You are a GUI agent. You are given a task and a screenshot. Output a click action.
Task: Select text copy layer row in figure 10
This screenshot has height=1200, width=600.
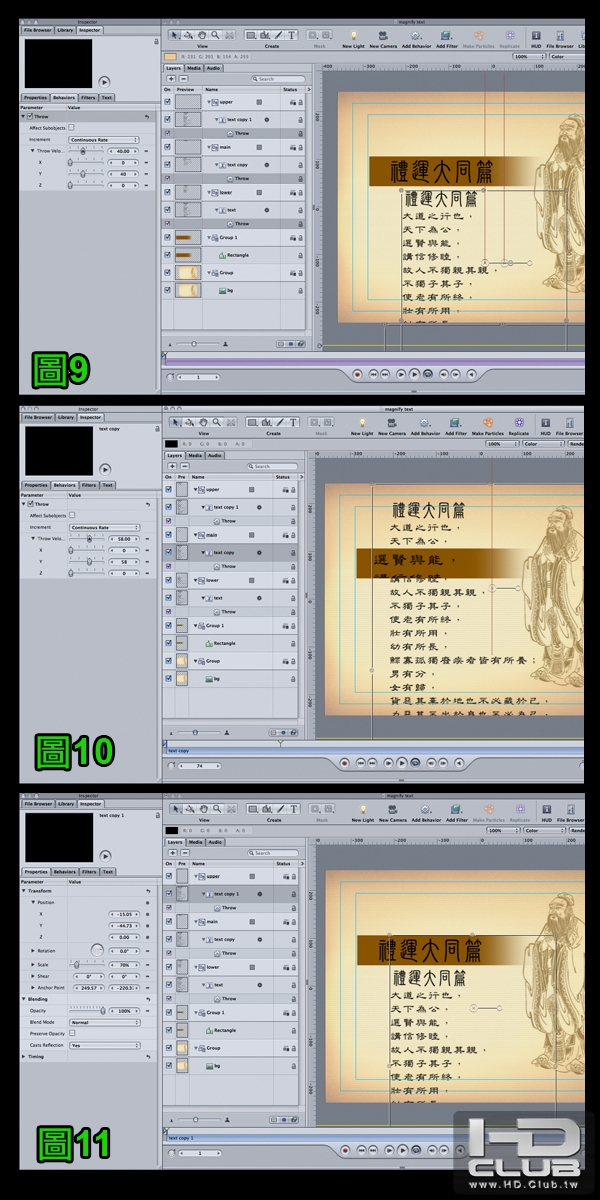click(231, 552)
